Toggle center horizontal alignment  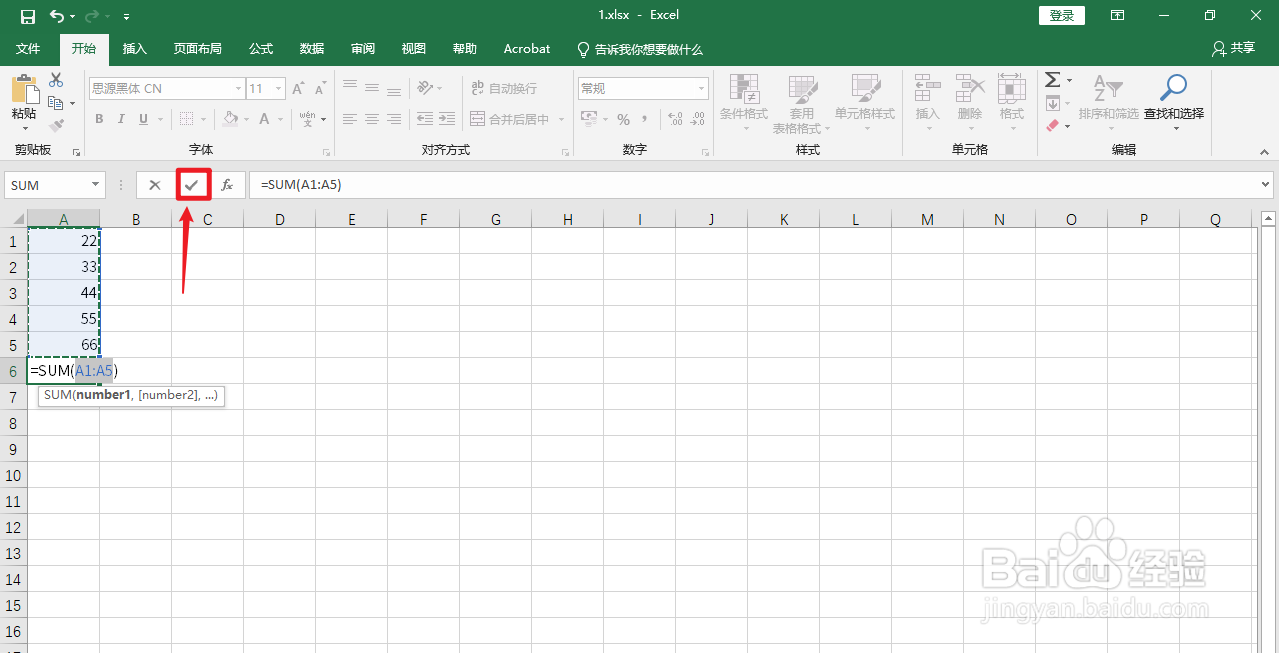tap(371, 119)
